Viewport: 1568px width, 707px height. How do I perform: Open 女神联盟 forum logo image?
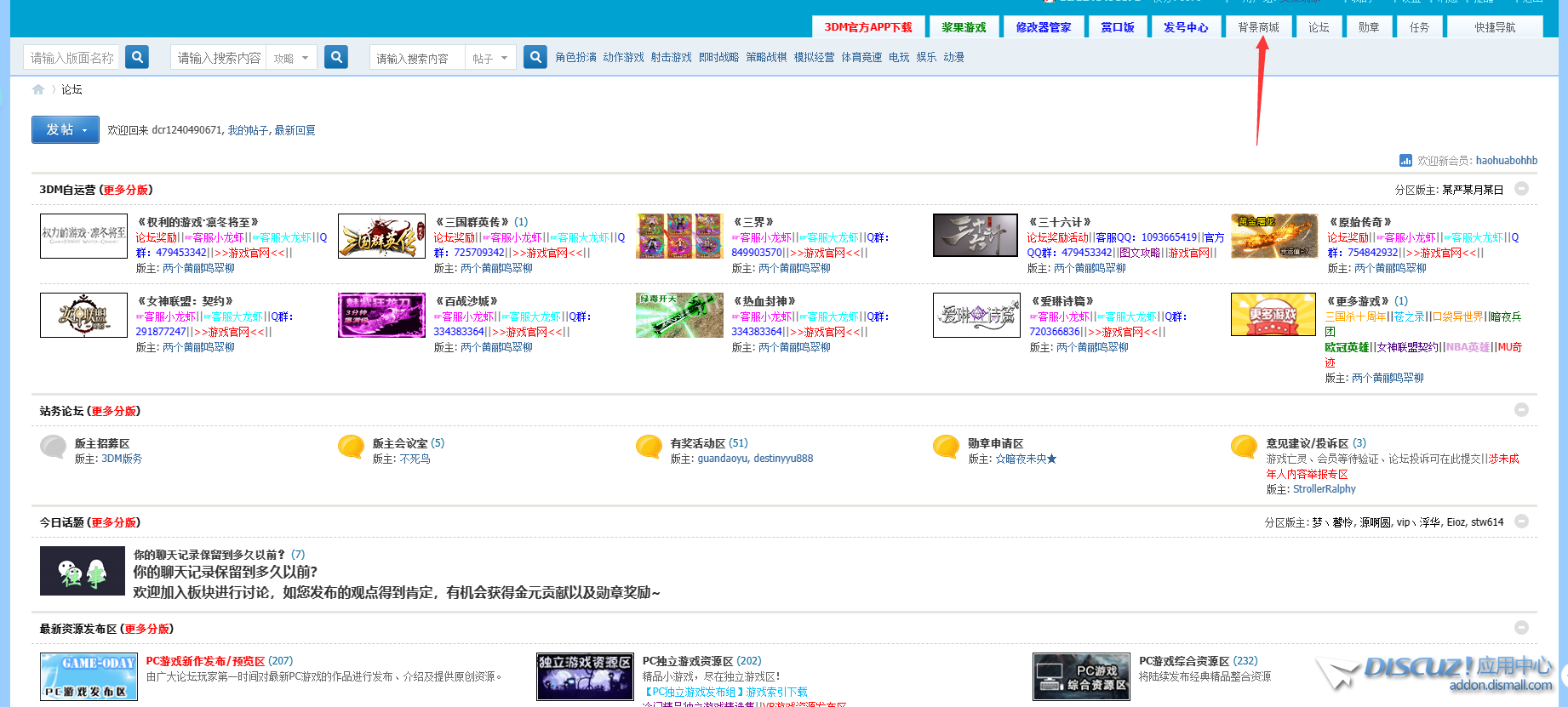coord(83,315)
